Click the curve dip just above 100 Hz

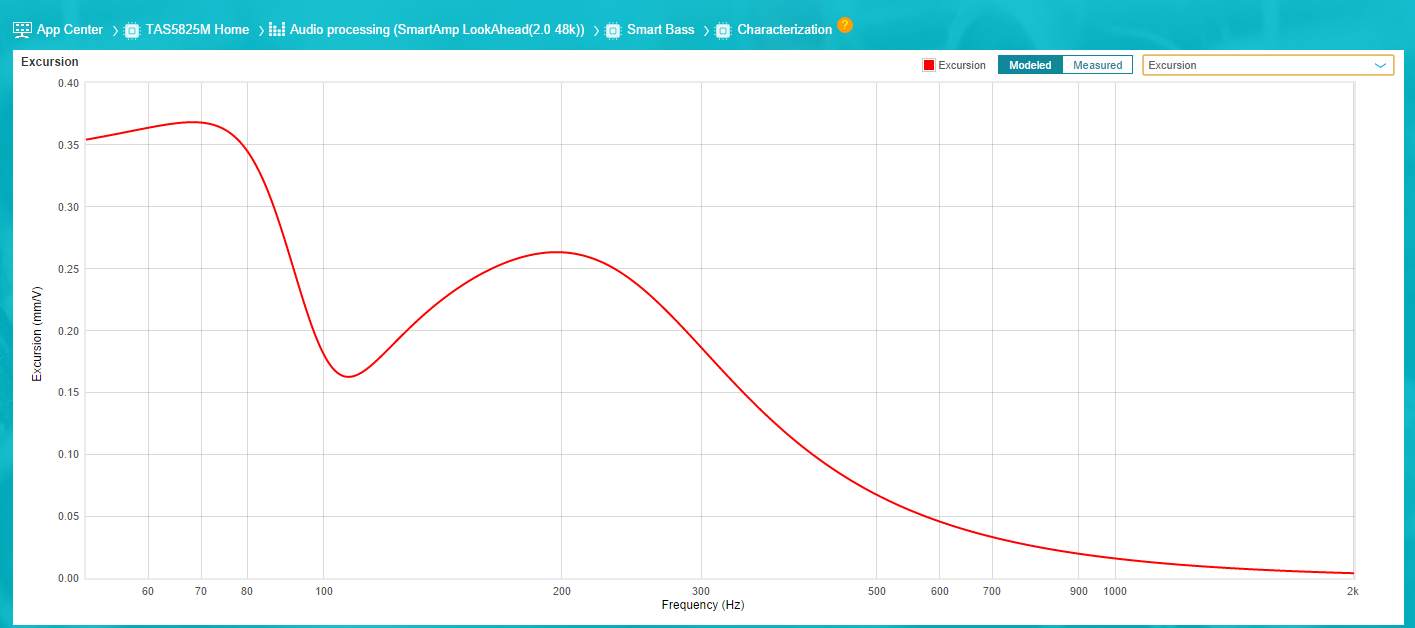click(x=347, y=376)
